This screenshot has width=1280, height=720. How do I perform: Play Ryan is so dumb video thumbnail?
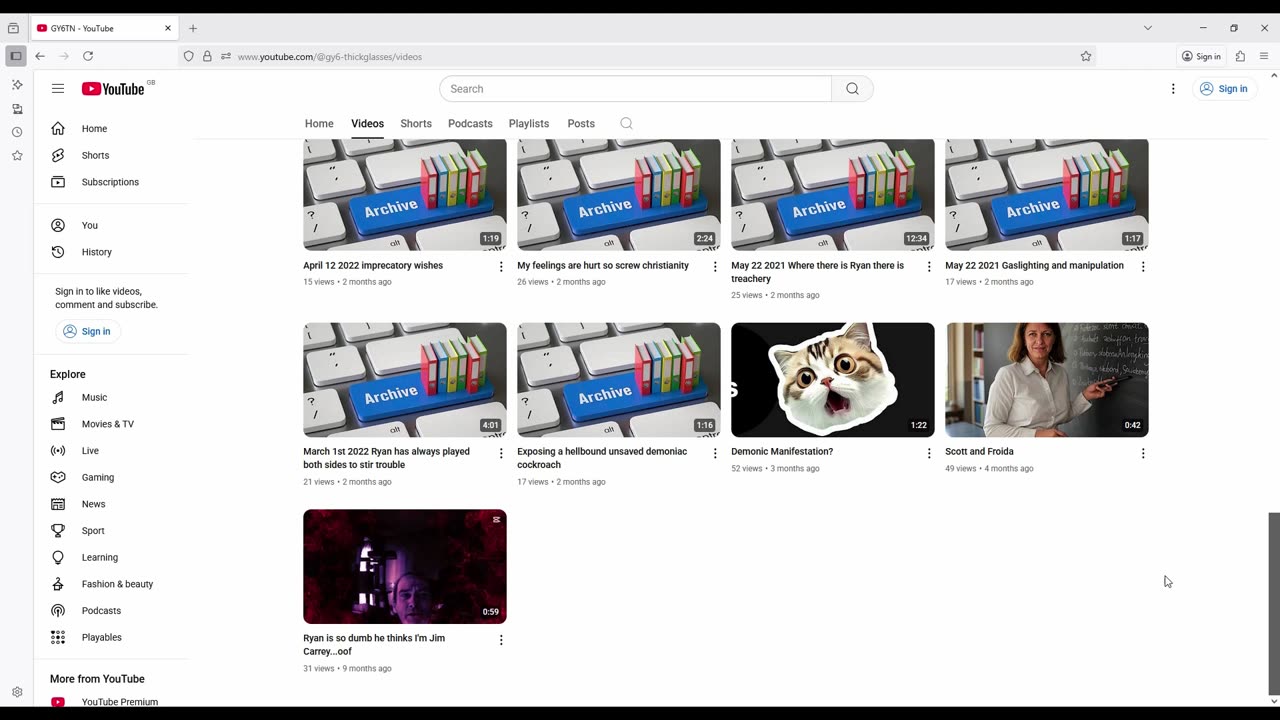click(405, 567)
